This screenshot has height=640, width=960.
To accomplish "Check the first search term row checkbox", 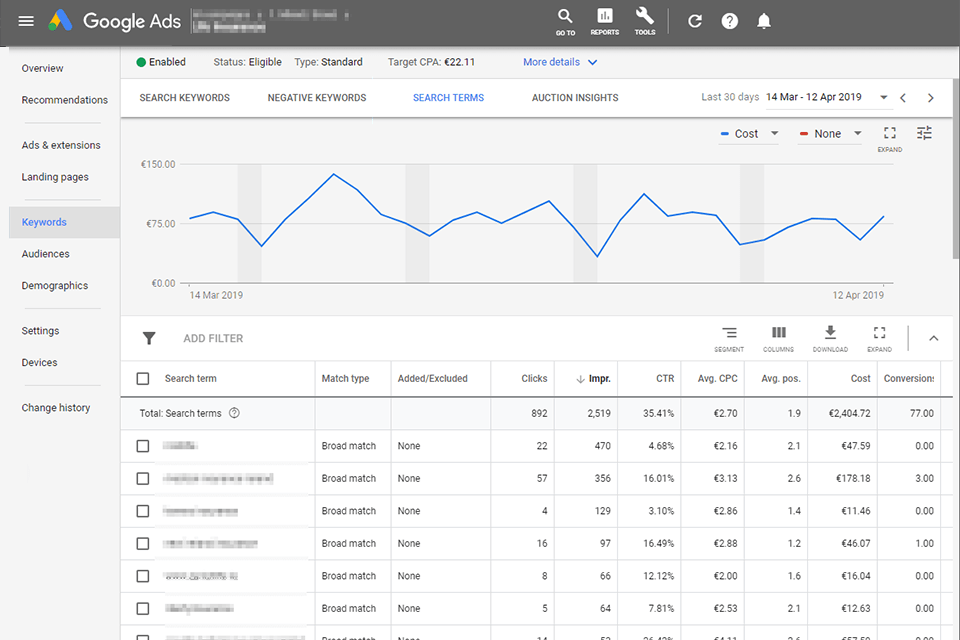I will [143, 446].
